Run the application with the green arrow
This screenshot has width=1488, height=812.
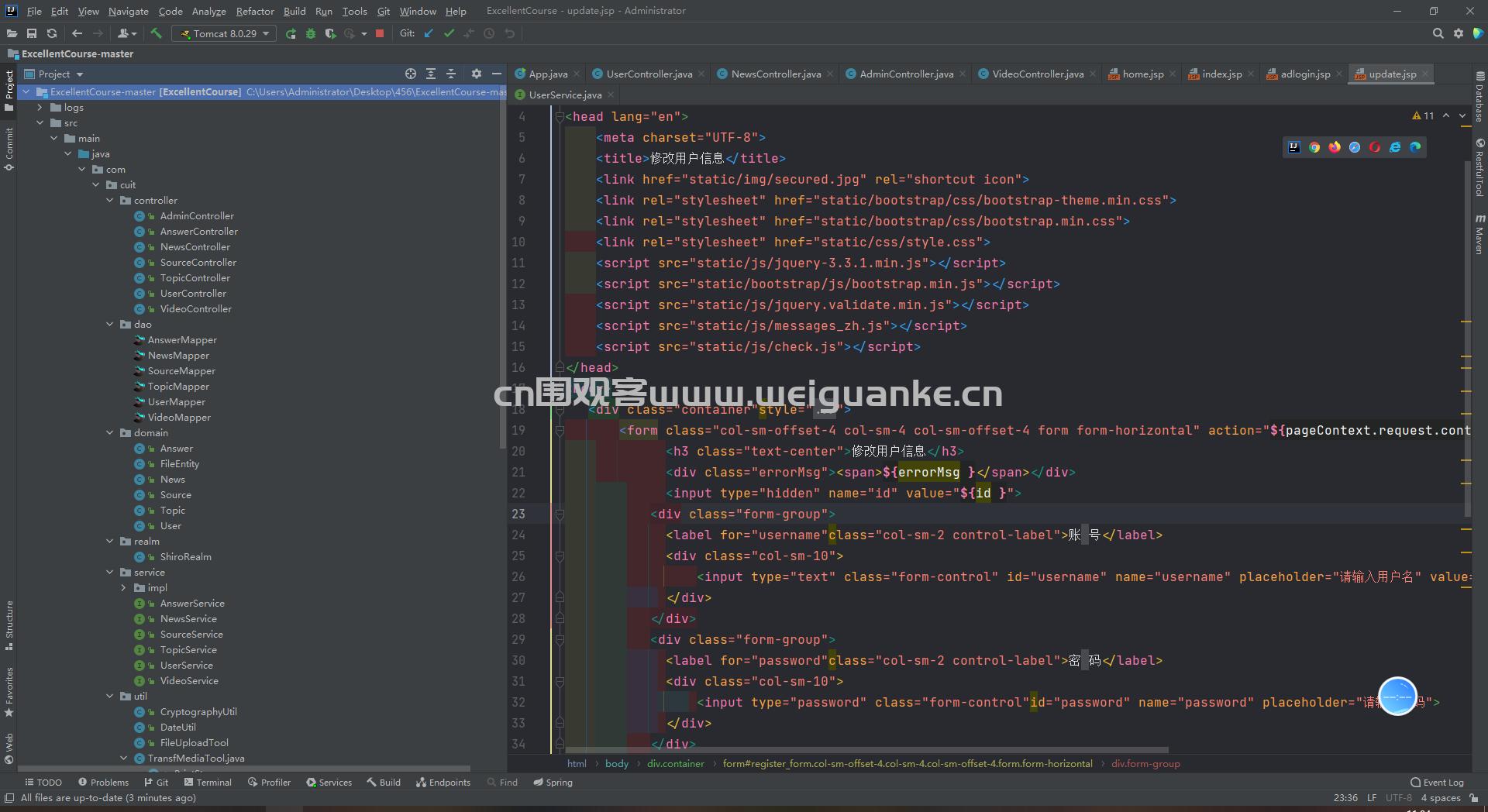click(291, 33)
